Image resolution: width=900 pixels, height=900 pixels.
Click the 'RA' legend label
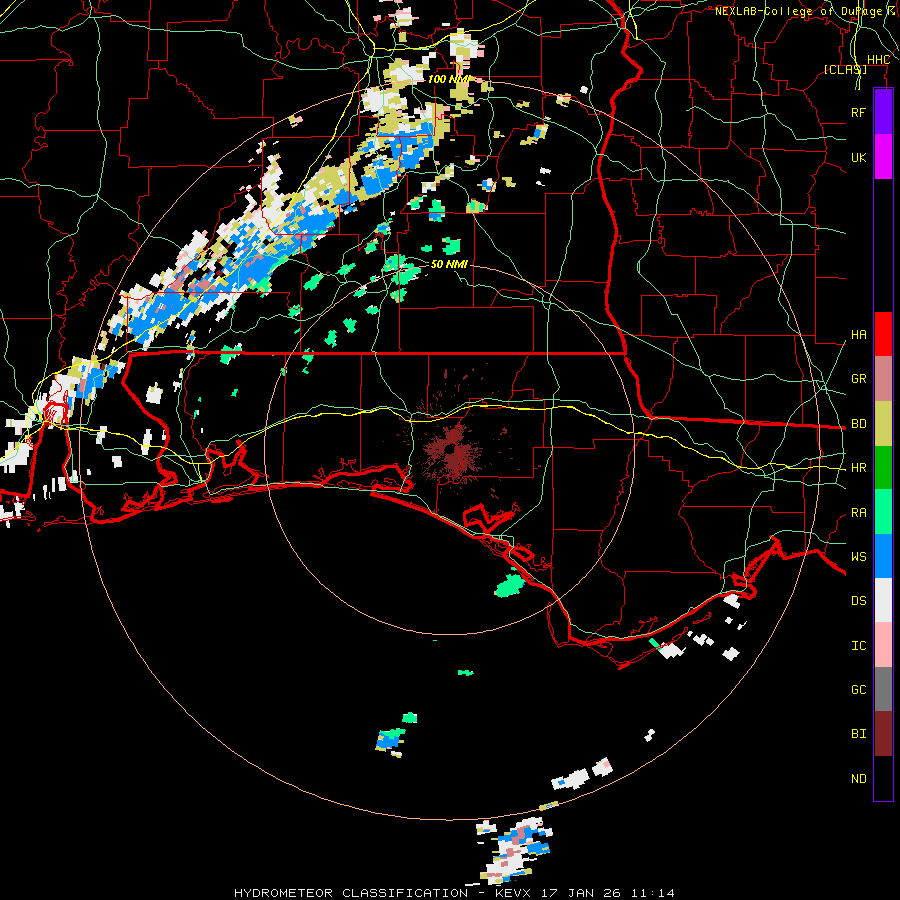(858, 513)
